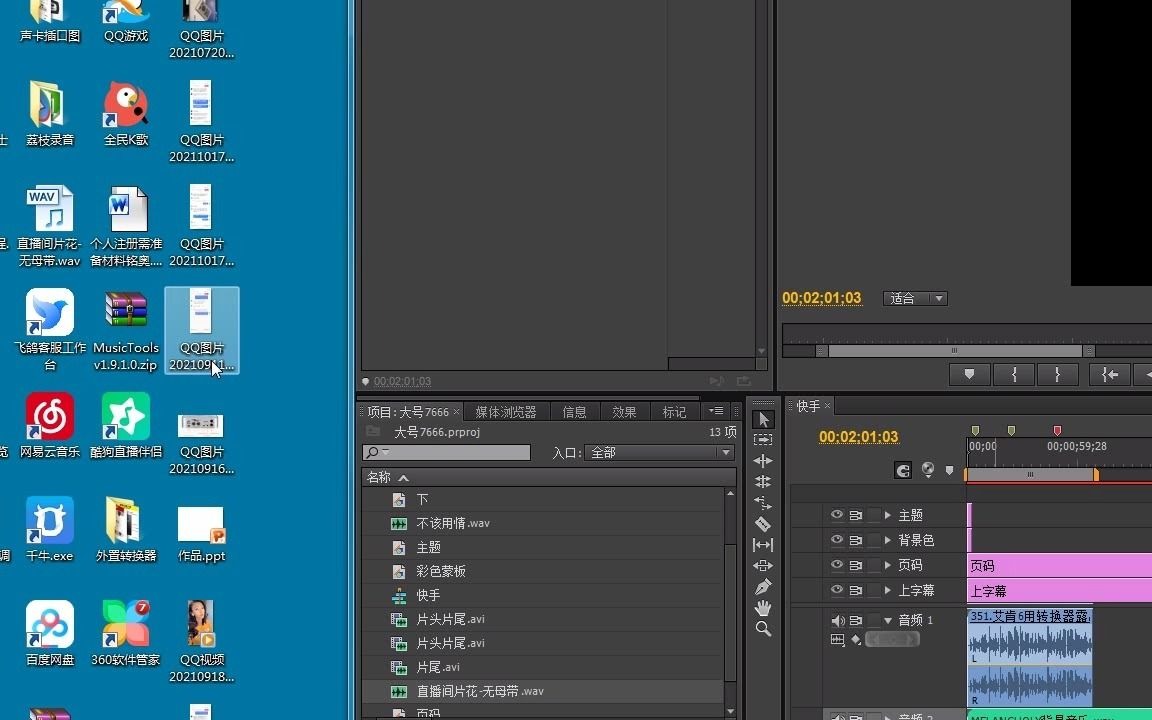Open the 适合 zoom level dropdown
The height and width of the screenshot is (720, 1152).
pos(913,298)
